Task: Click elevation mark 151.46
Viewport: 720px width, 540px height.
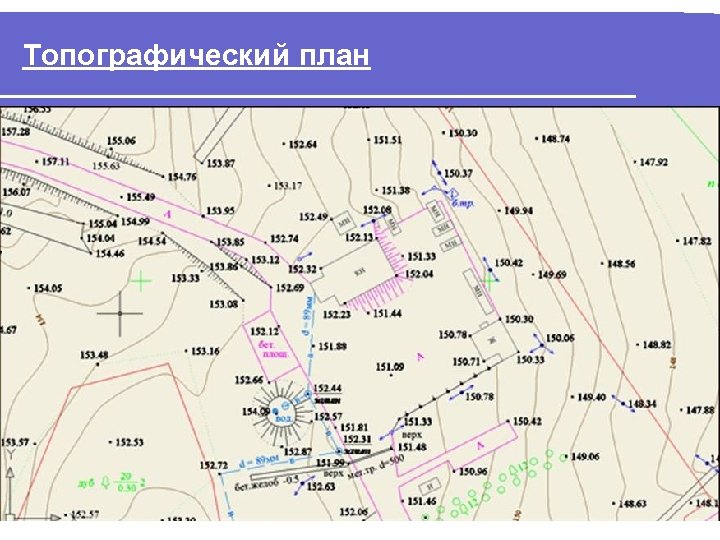Action: coord(422,501)
